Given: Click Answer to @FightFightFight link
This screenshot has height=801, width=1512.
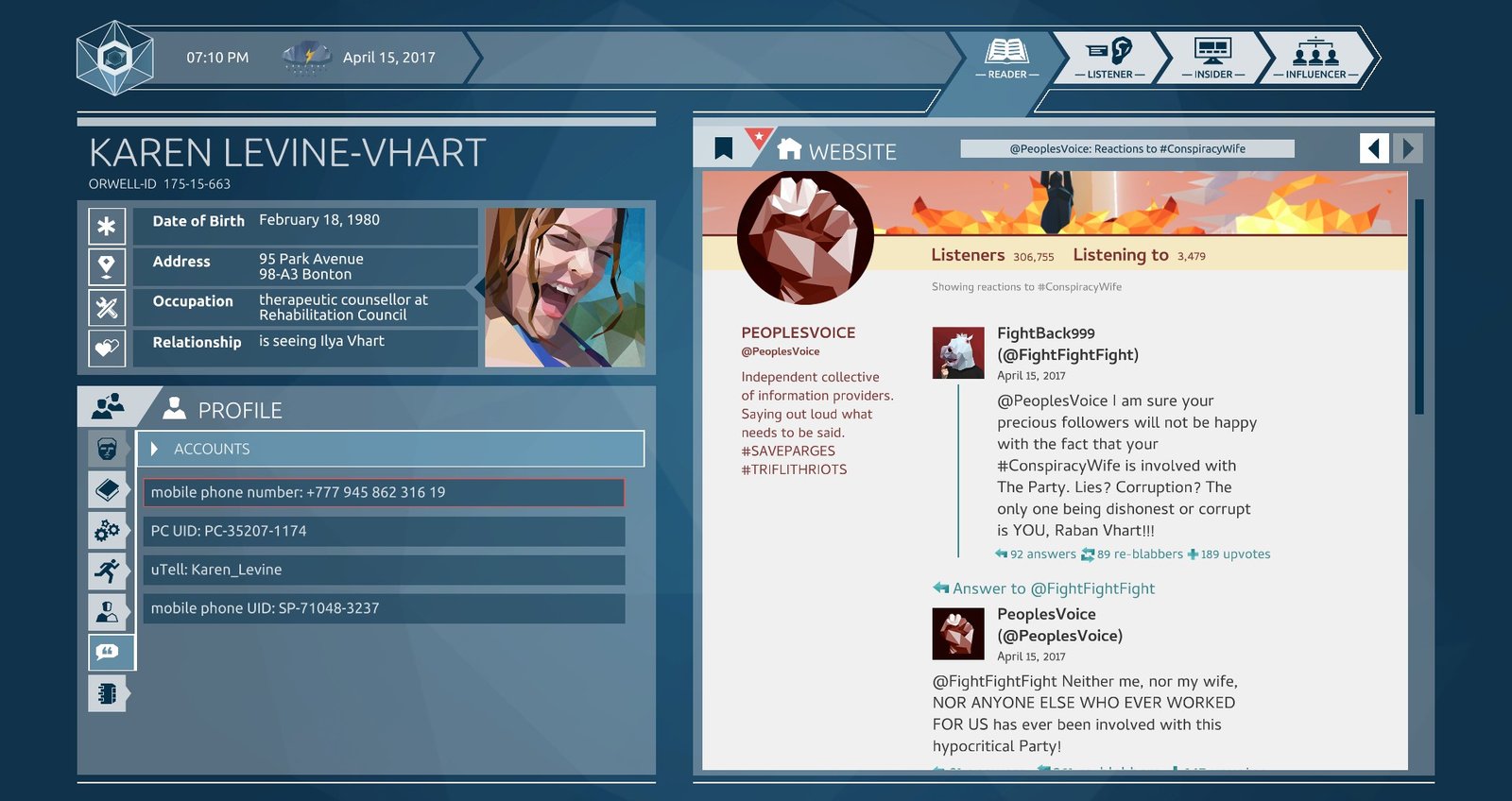Looking at the screenshot, I should tap(1044, 588).
